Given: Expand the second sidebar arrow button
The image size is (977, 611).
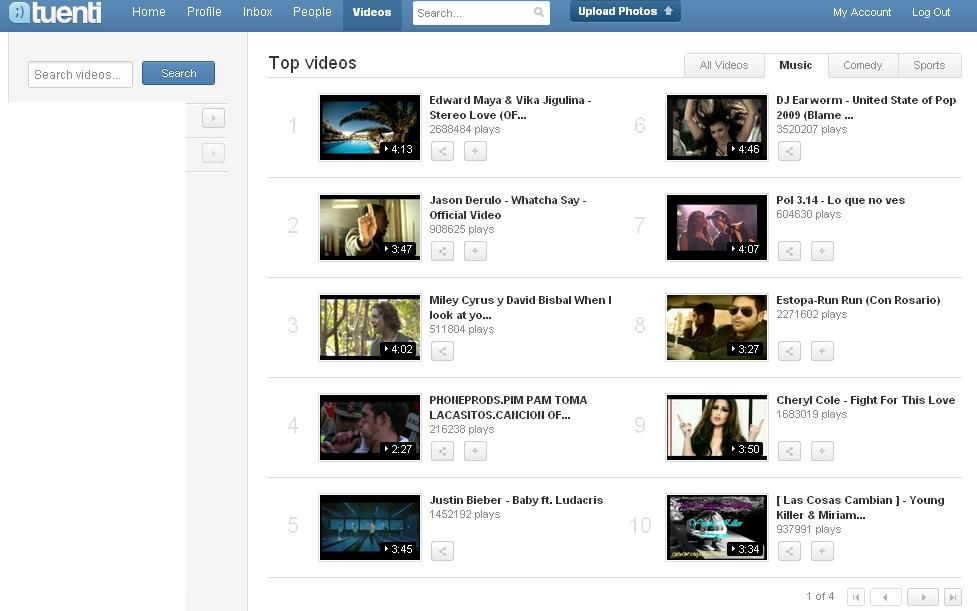Looking at the screenshot, I should pos(213,153).
